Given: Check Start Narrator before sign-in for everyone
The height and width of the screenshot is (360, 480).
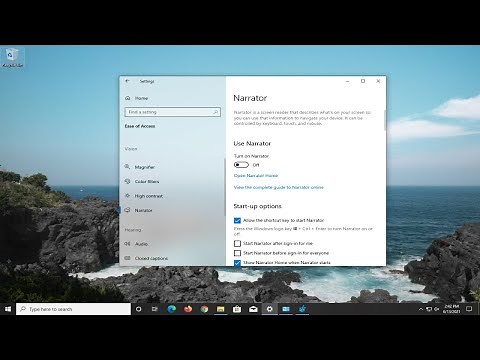Looking at the screenshot, I should (237, 253).
